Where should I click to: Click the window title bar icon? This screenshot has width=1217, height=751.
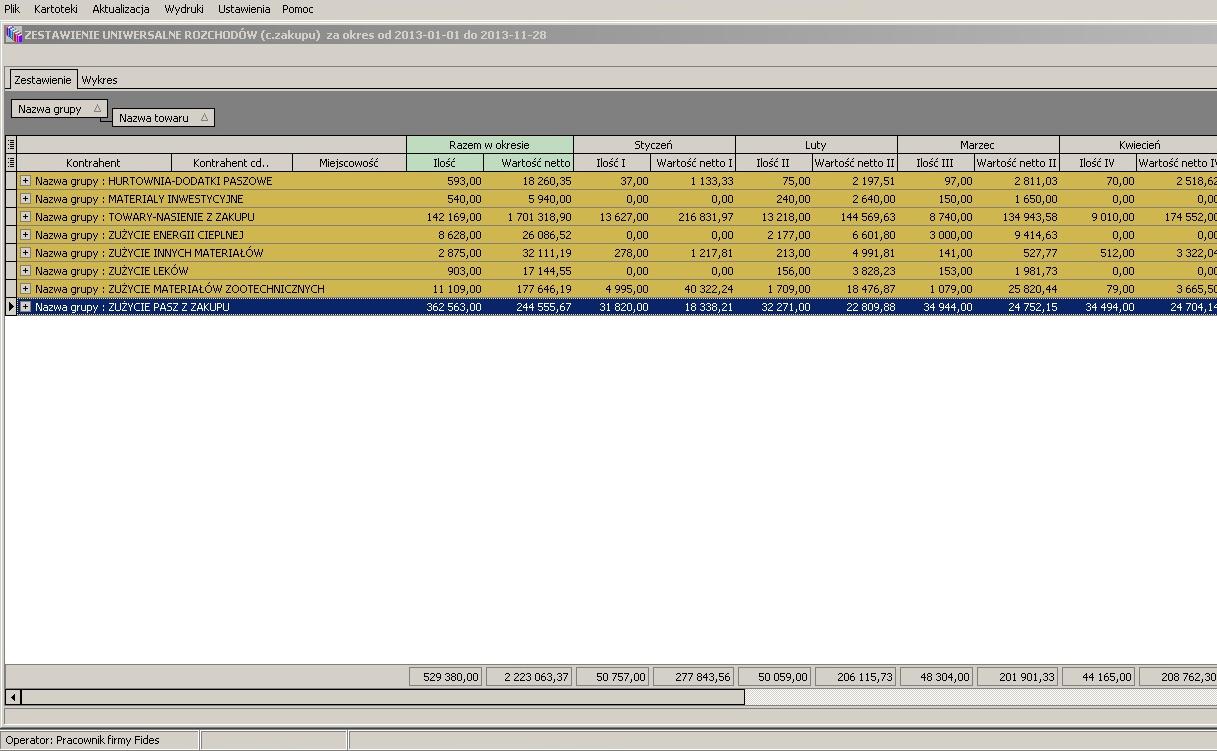point(14,35)
